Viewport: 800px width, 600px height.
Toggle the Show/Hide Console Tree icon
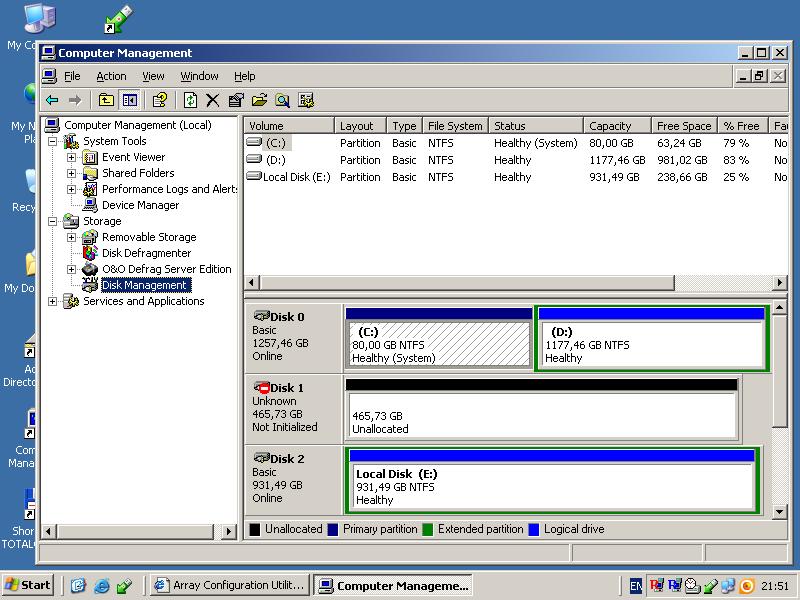click(130, 100)
